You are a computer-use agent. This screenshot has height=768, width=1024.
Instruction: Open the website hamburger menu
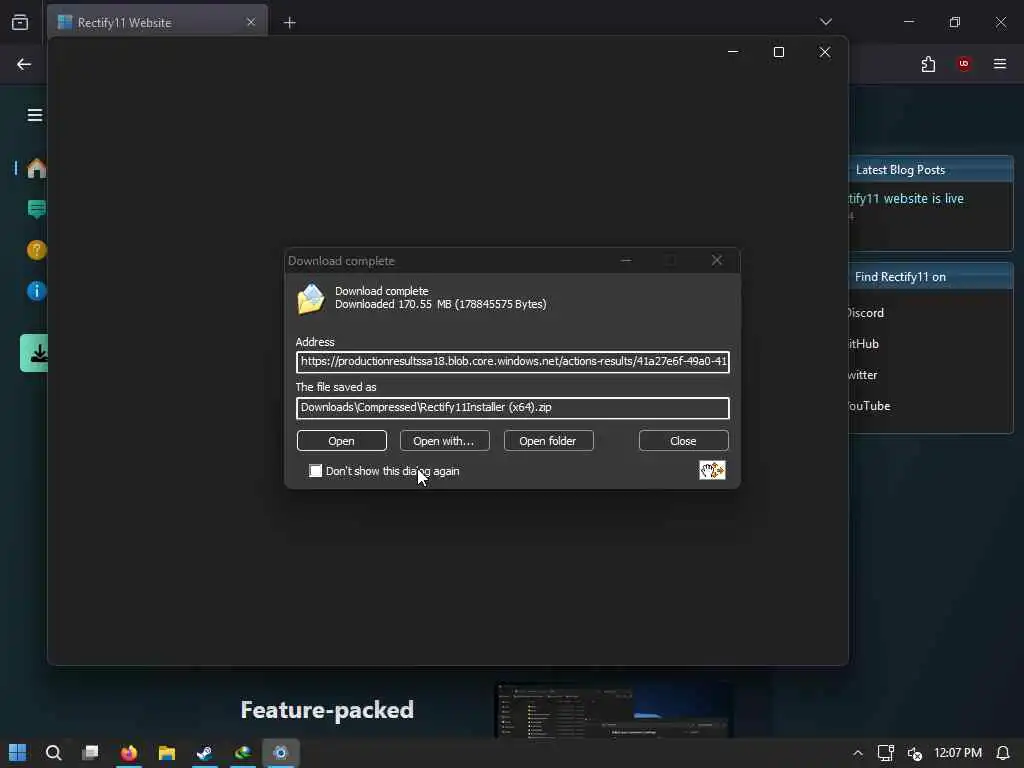(35, 116)
